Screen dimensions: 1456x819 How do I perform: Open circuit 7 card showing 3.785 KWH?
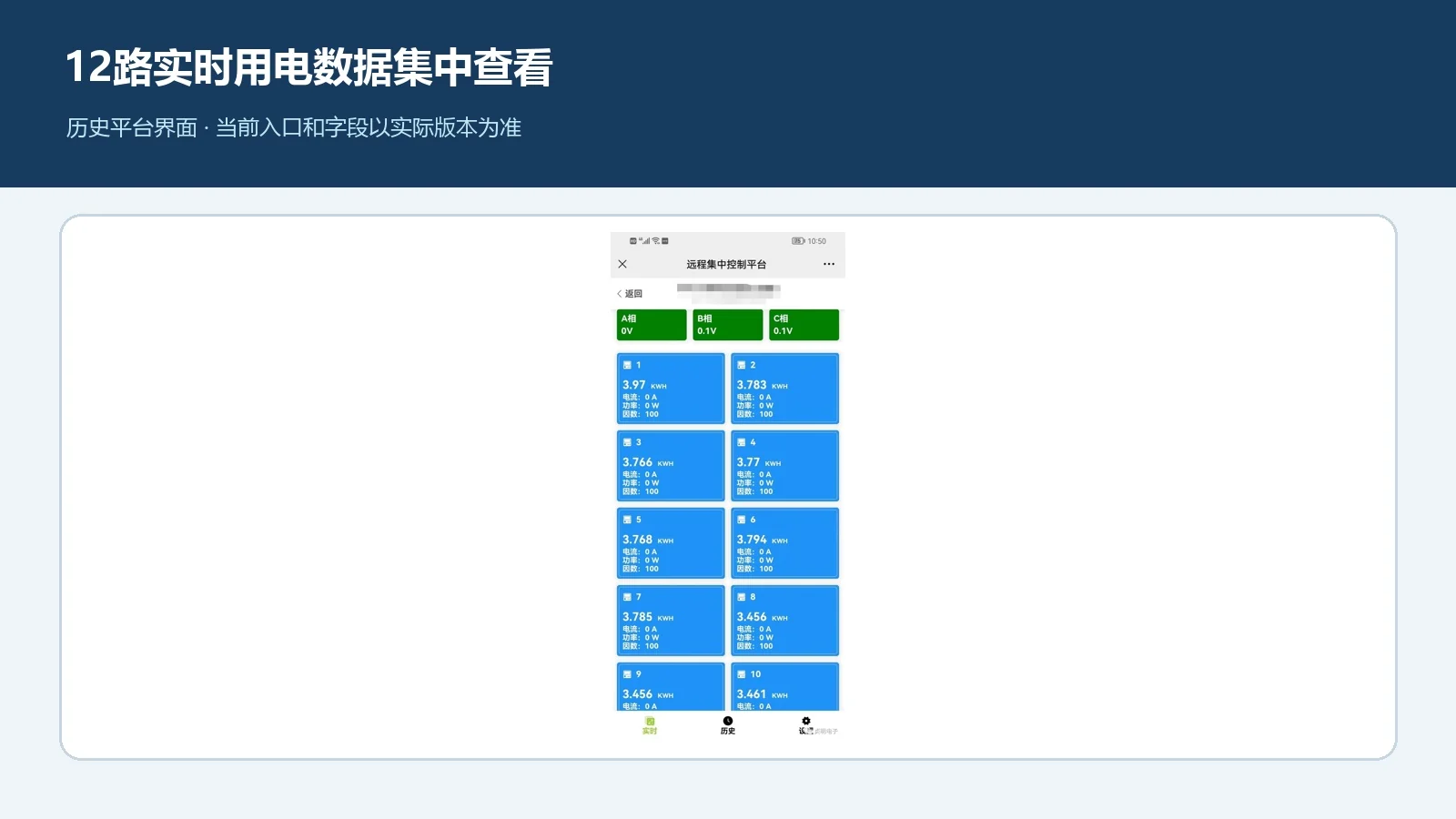click(671, 621)
